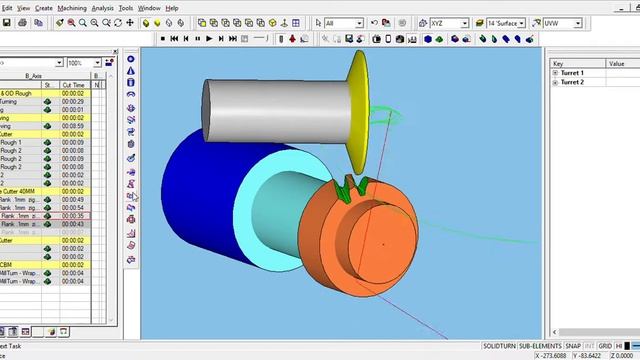
Task: Select operation row with time 00:00:35
Action: 45,216
